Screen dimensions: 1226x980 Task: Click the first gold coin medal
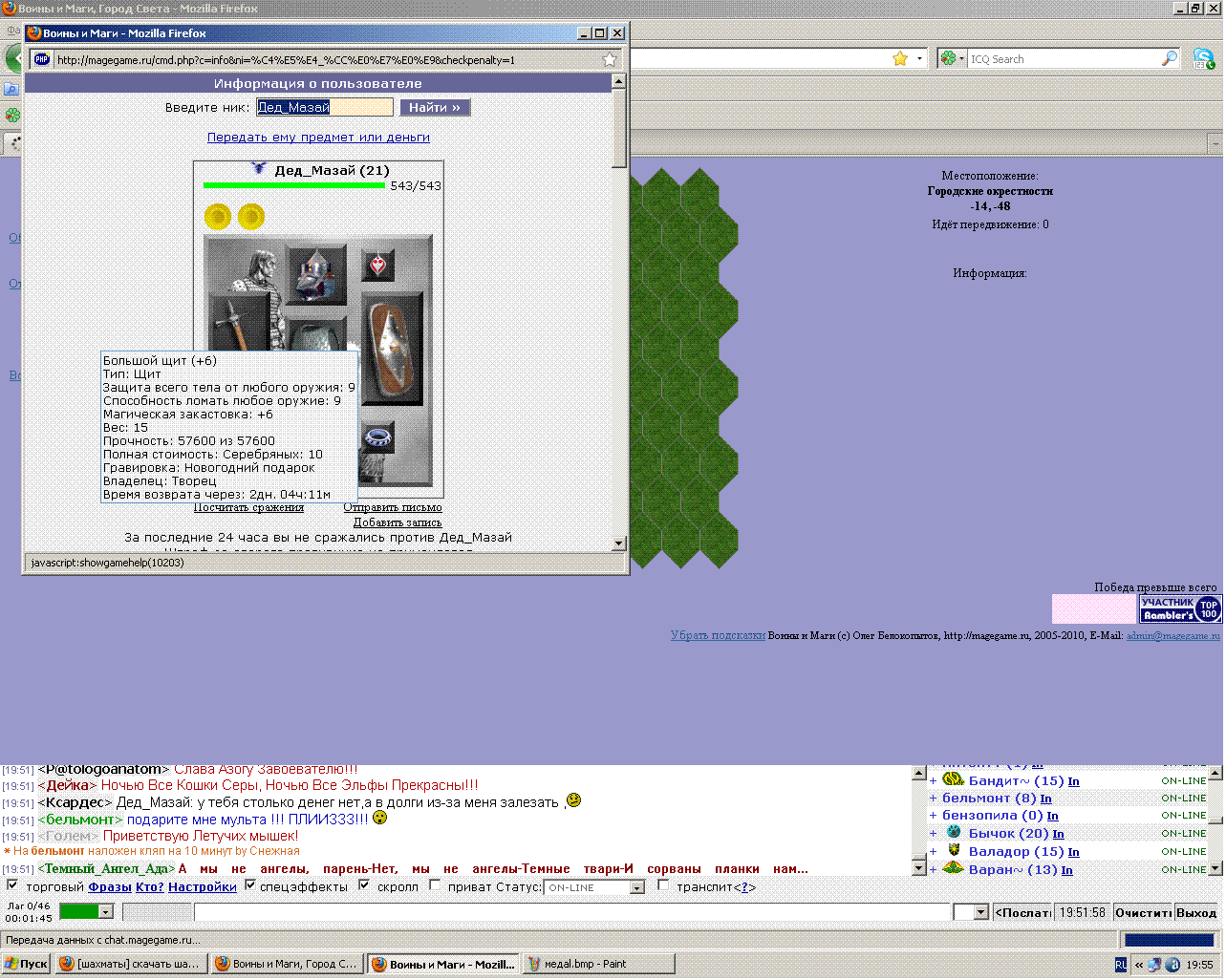click(218, 217)
